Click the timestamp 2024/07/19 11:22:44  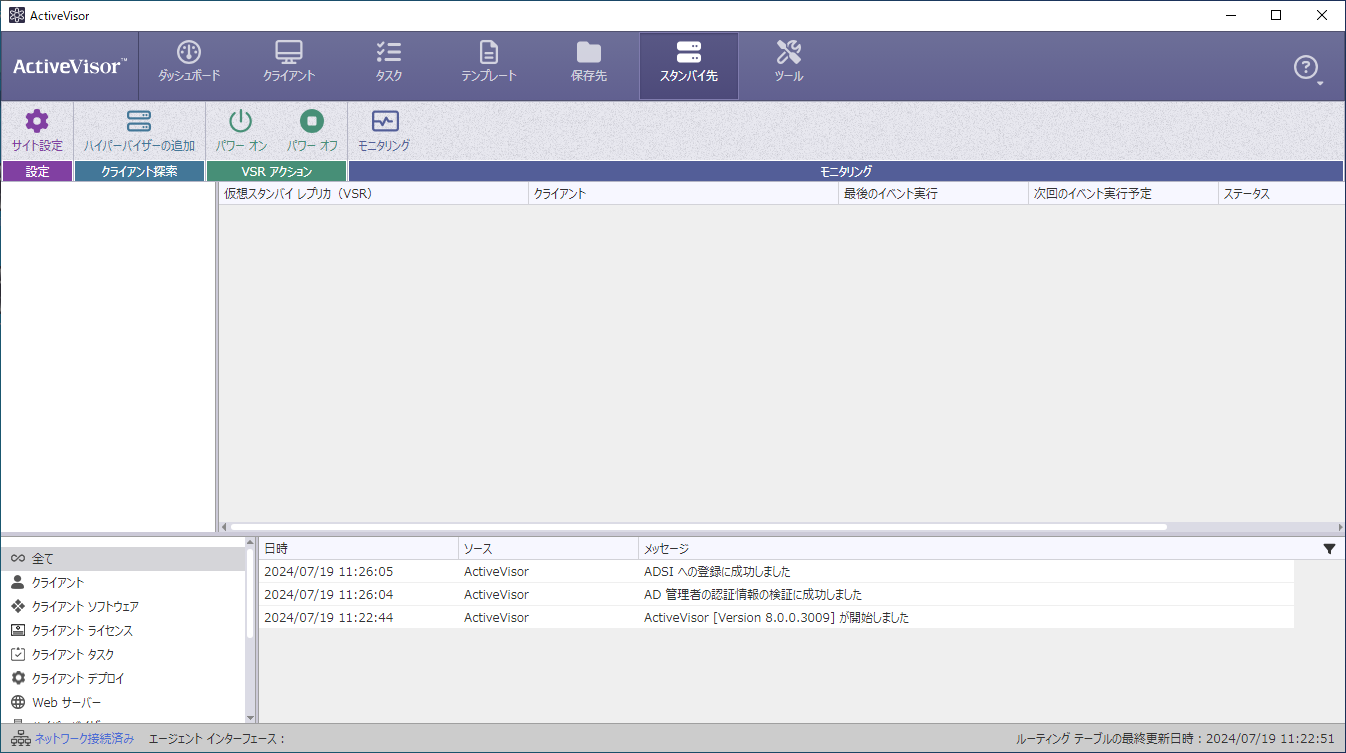point(328,618)
